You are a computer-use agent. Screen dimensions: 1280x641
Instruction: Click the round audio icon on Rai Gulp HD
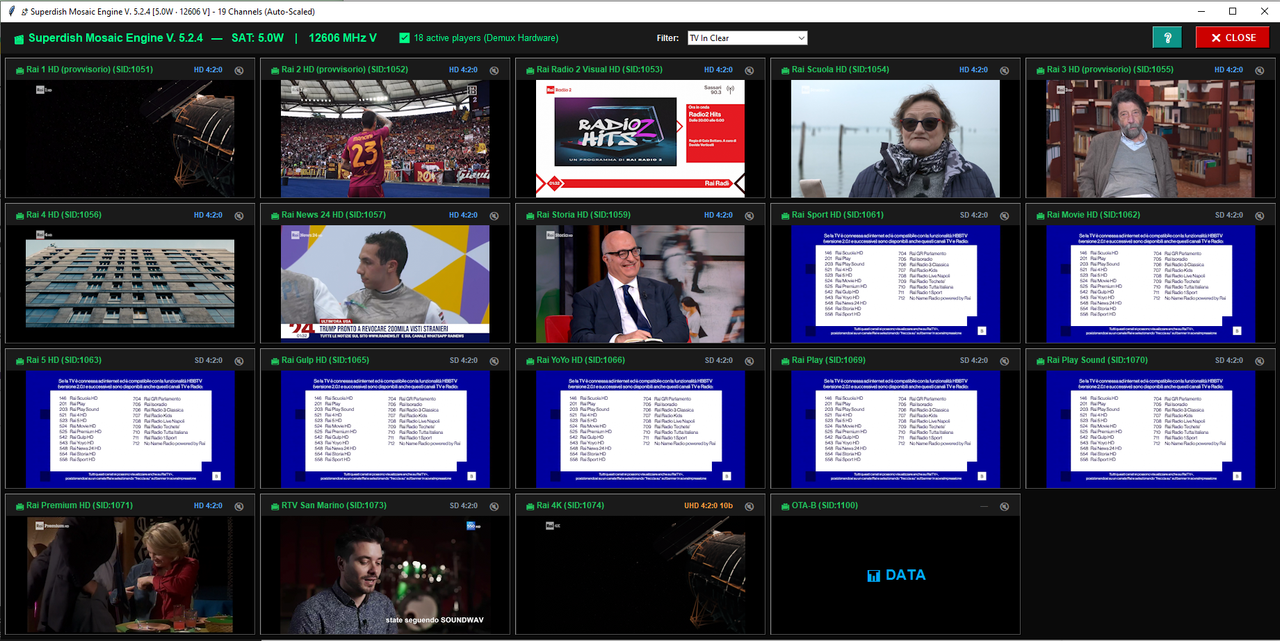pyautogui.click(x=494, y=360)
